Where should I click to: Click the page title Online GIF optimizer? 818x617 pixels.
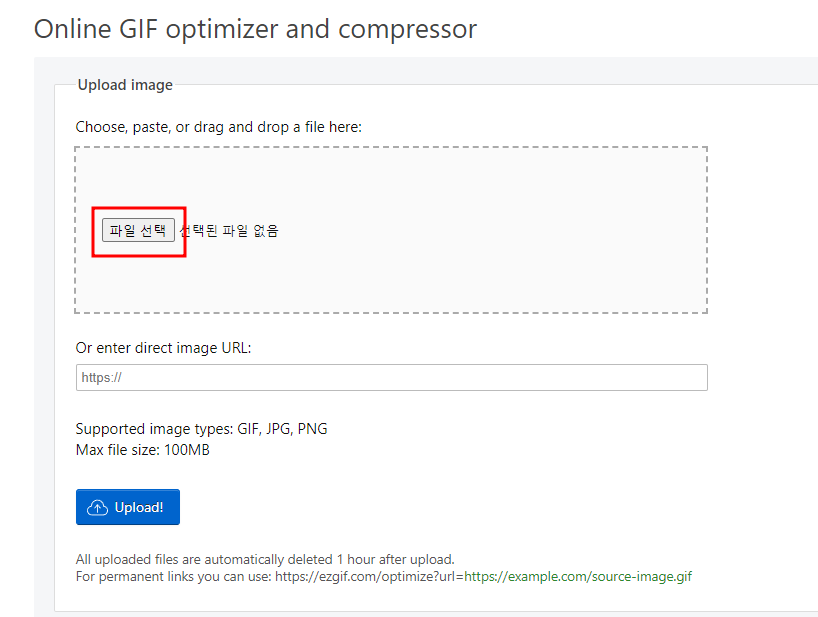click(x=255, y=28)
